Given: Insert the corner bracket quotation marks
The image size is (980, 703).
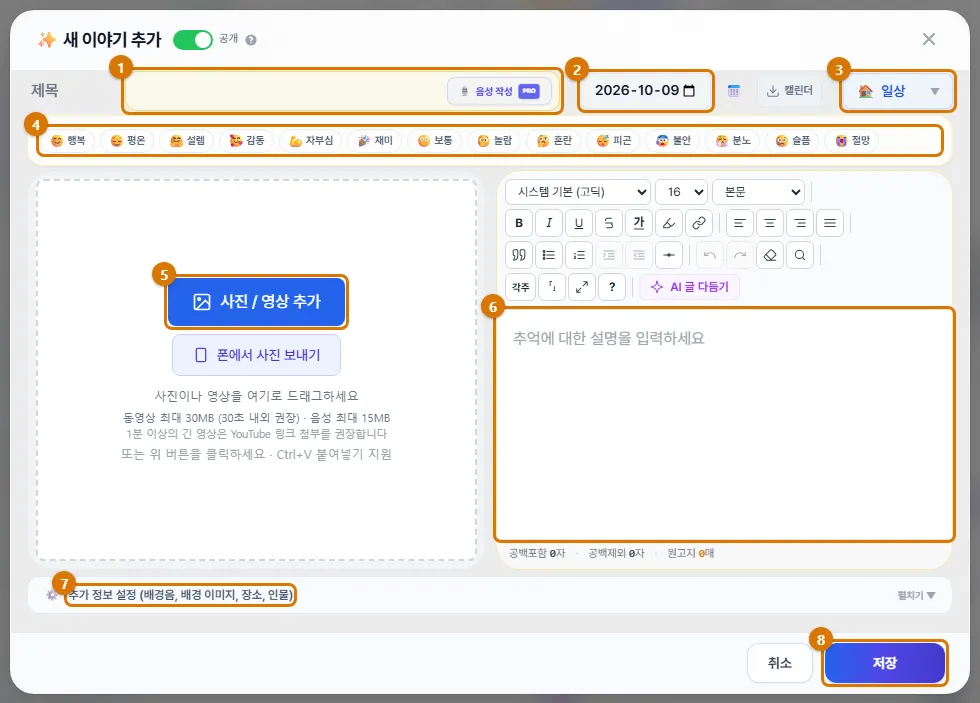Looking at the screenshot, I should tap(552, 287).
